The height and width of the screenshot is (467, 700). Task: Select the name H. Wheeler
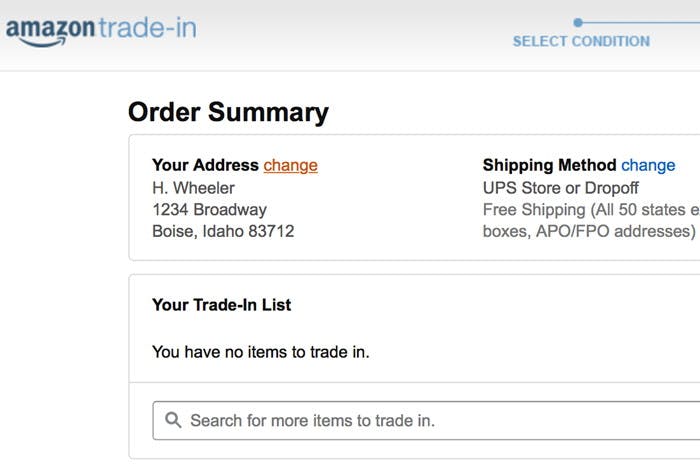click(x=193, y=188)
